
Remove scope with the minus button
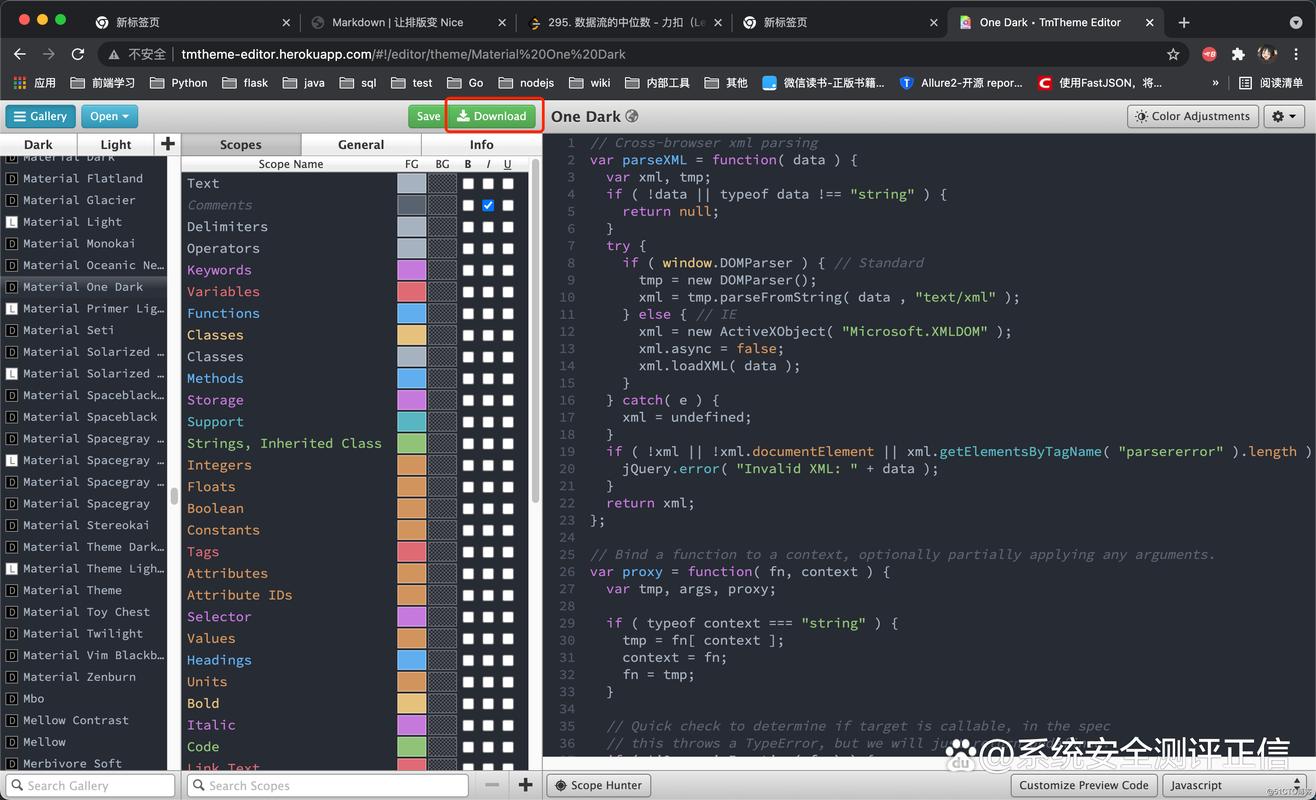[491, 785]
